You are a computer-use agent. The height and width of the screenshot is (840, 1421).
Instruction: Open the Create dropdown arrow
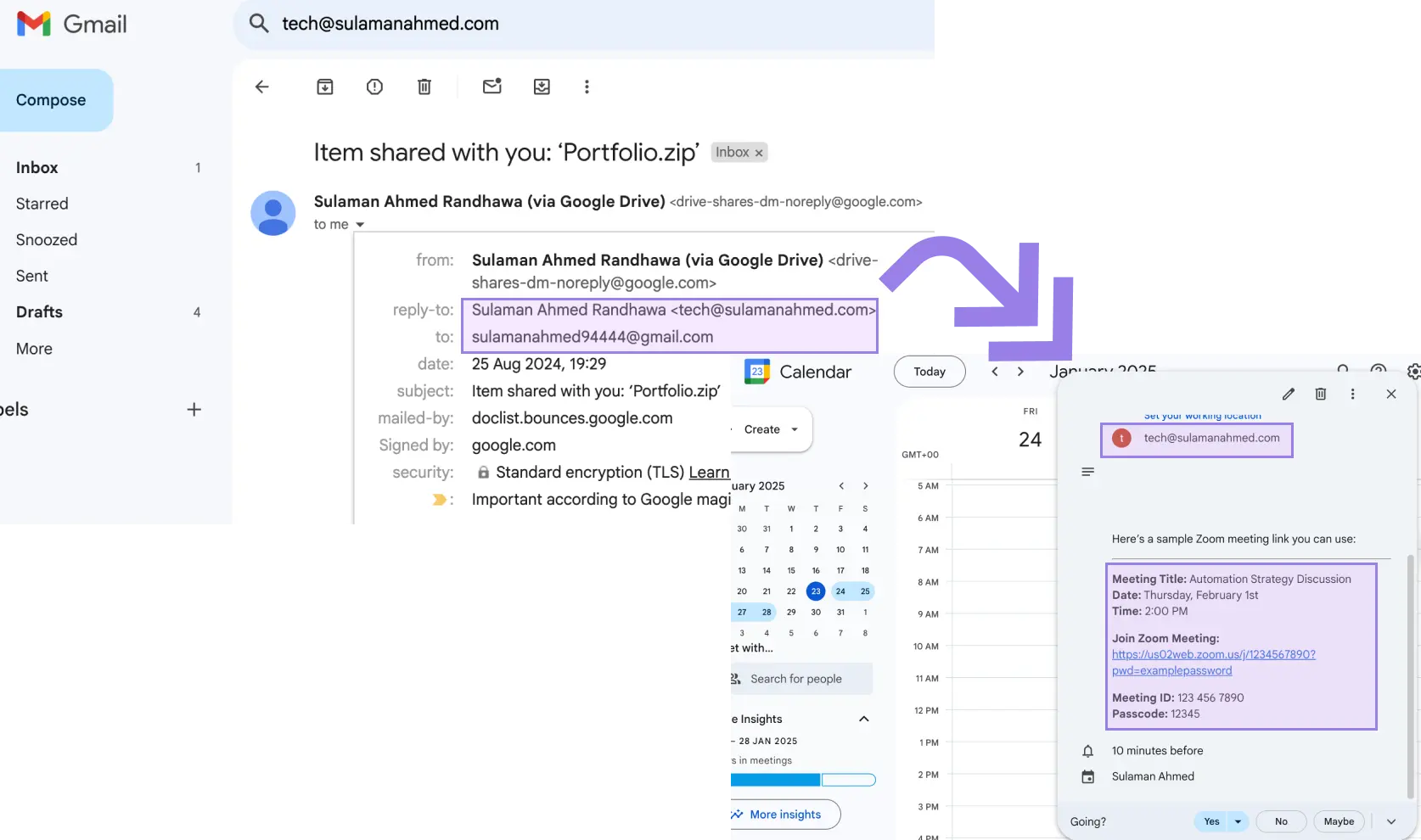click(x=795, y=429)
